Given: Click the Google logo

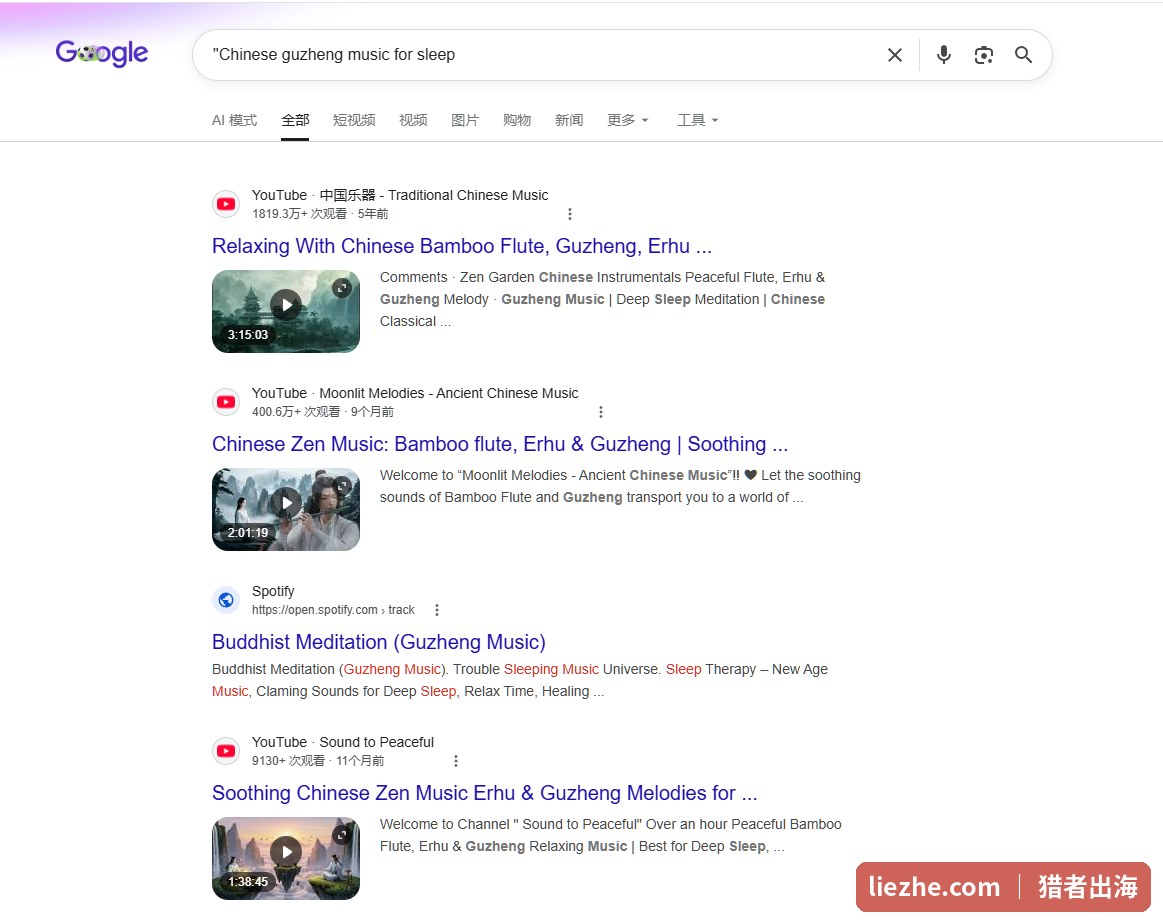Looking at the screenshot, I should (102, 53).
